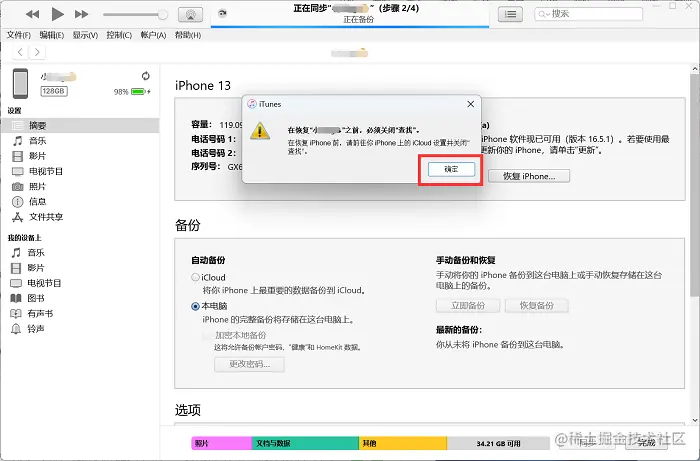
Task: Click the iPhone 13 heading
Action: tap(203, 85)
